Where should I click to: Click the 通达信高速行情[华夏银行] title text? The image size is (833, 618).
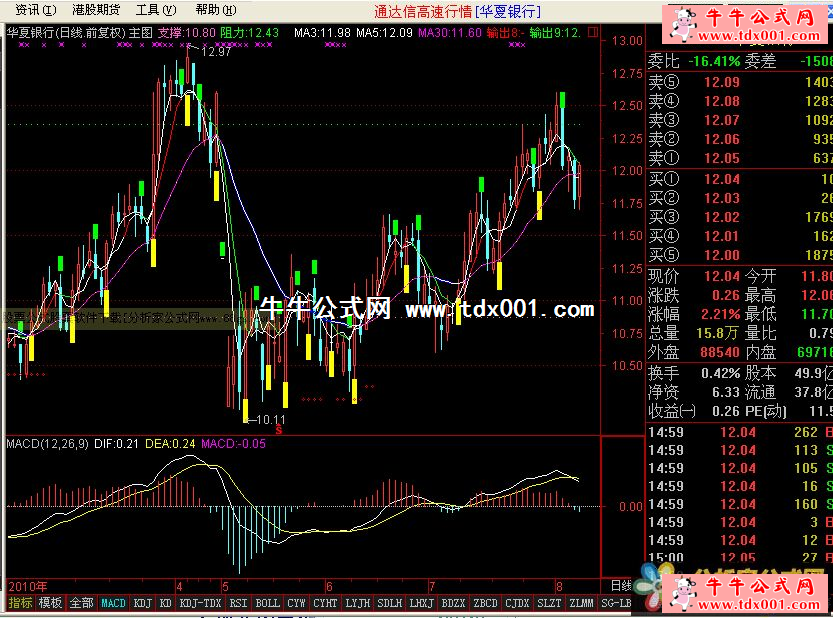(457, 11)
